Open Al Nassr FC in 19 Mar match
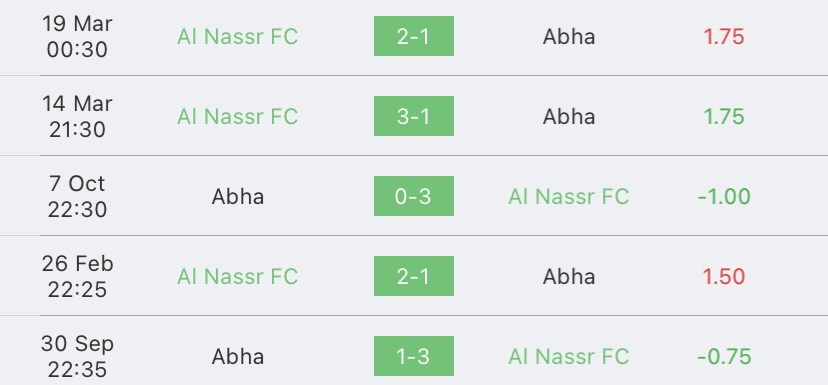 tap(238, 36)
